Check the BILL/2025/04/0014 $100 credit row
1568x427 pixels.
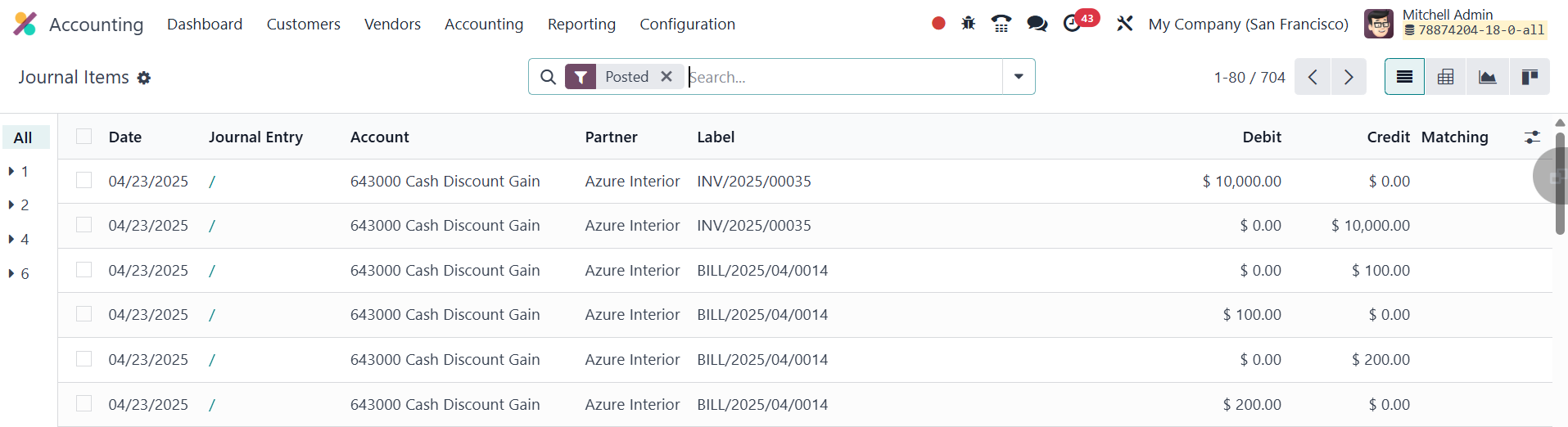84,270
